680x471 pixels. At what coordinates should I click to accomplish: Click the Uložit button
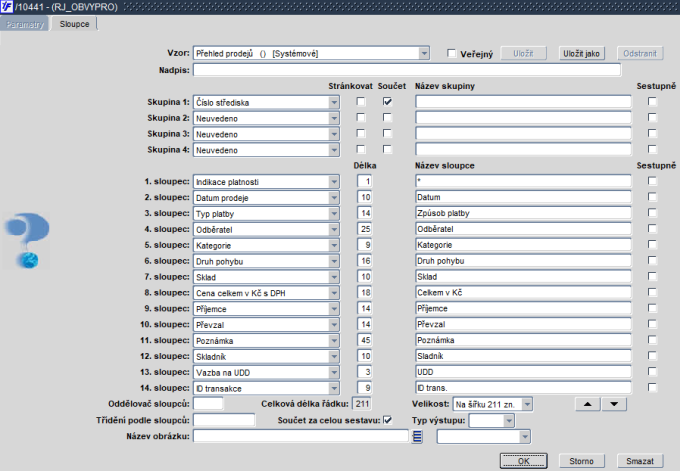coord(523,53)
